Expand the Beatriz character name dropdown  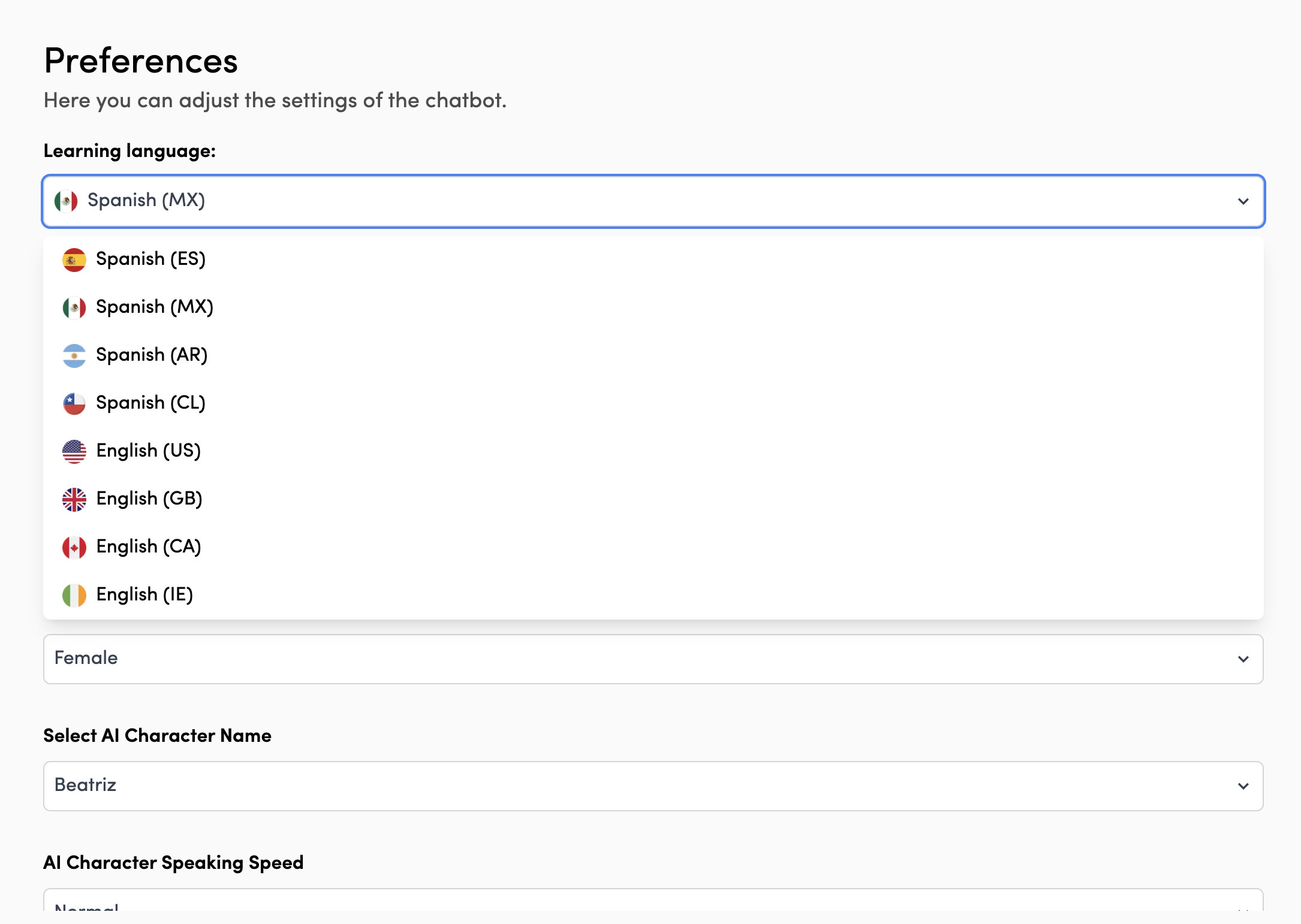click(x=653, y=786)
